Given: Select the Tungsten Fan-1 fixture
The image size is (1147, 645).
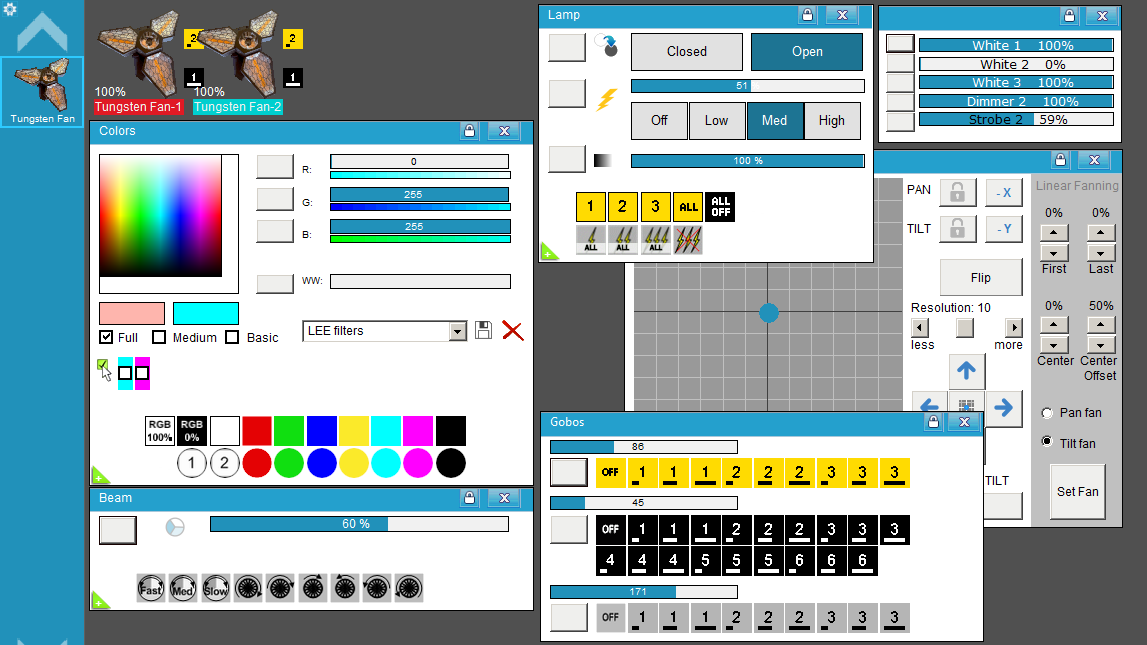Looking at the screenshot, I should (138, 107).
